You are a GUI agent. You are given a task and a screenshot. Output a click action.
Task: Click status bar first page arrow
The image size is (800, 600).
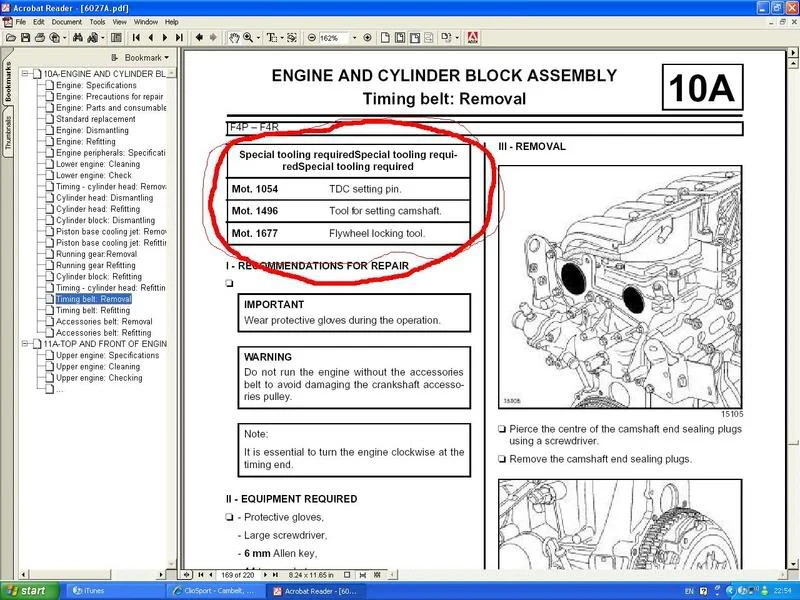[201, 575]
